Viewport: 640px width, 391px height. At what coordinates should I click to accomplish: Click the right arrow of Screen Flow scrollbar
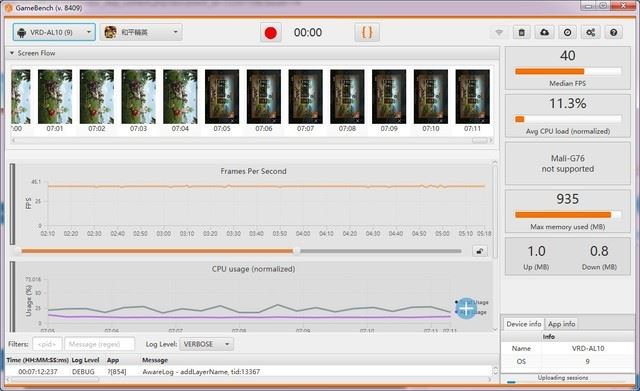click(491, 140)
